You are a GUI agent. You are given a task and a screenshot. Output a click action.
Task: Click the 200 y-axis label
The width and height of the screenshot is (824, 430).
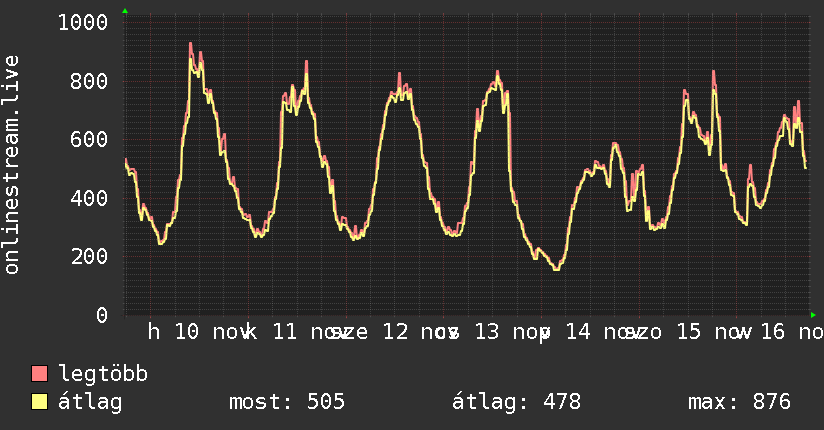pos(89,257)
